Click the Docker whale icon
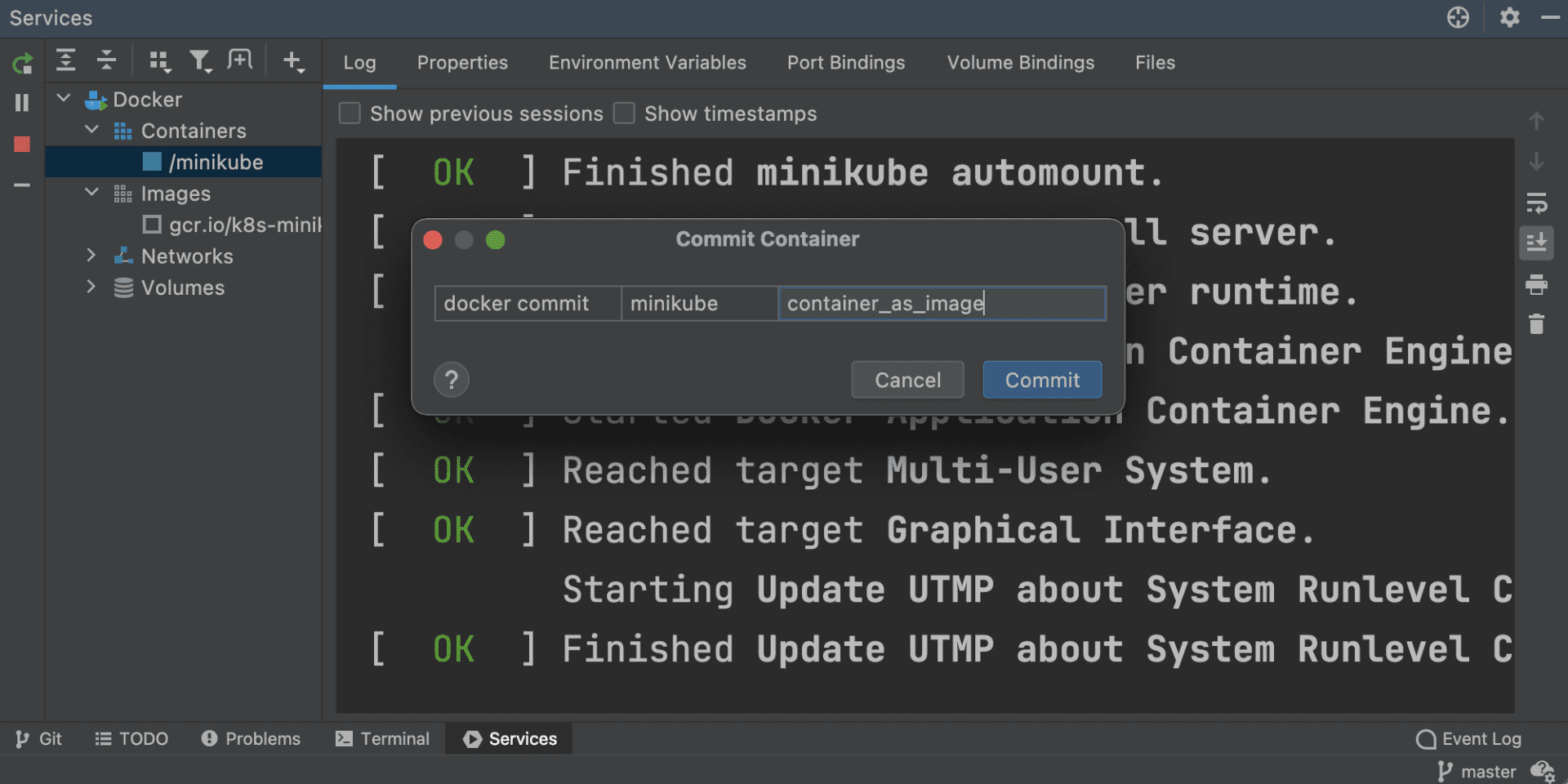The width and height of the screenshot is (1568, 784). (96, 100)
